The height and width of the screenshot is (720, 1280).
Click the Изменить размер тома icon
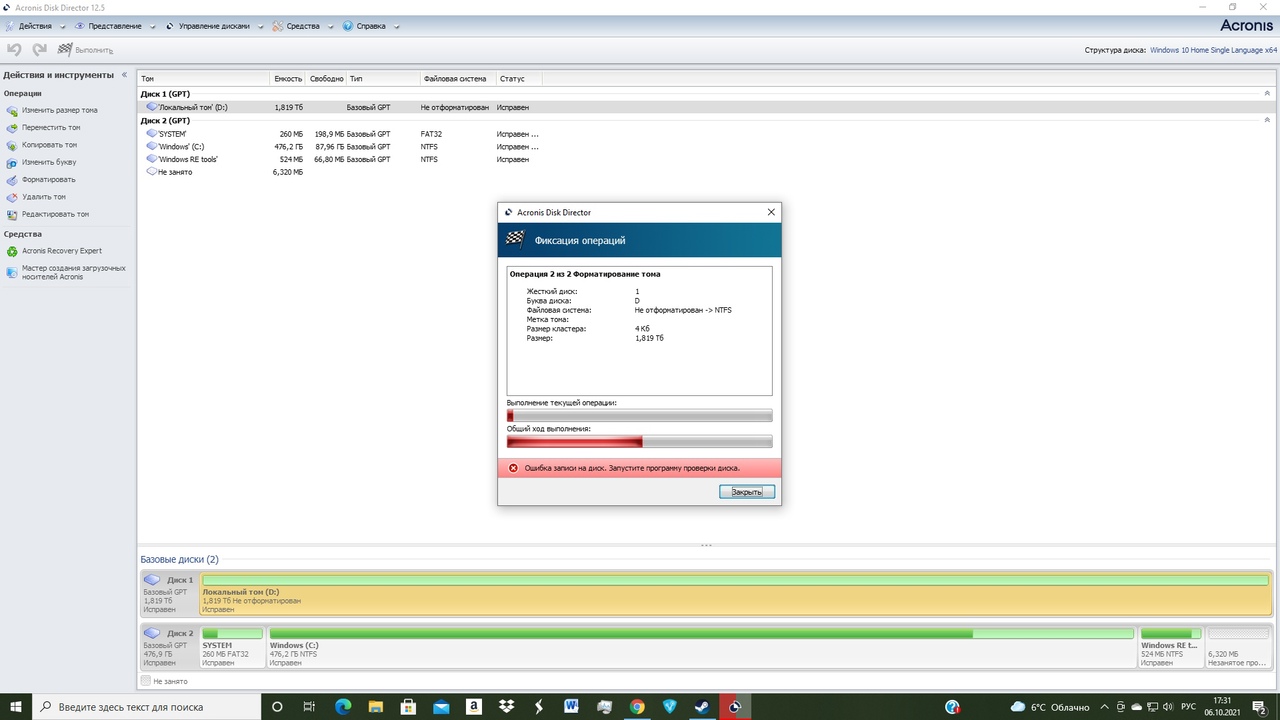point(12,111)
